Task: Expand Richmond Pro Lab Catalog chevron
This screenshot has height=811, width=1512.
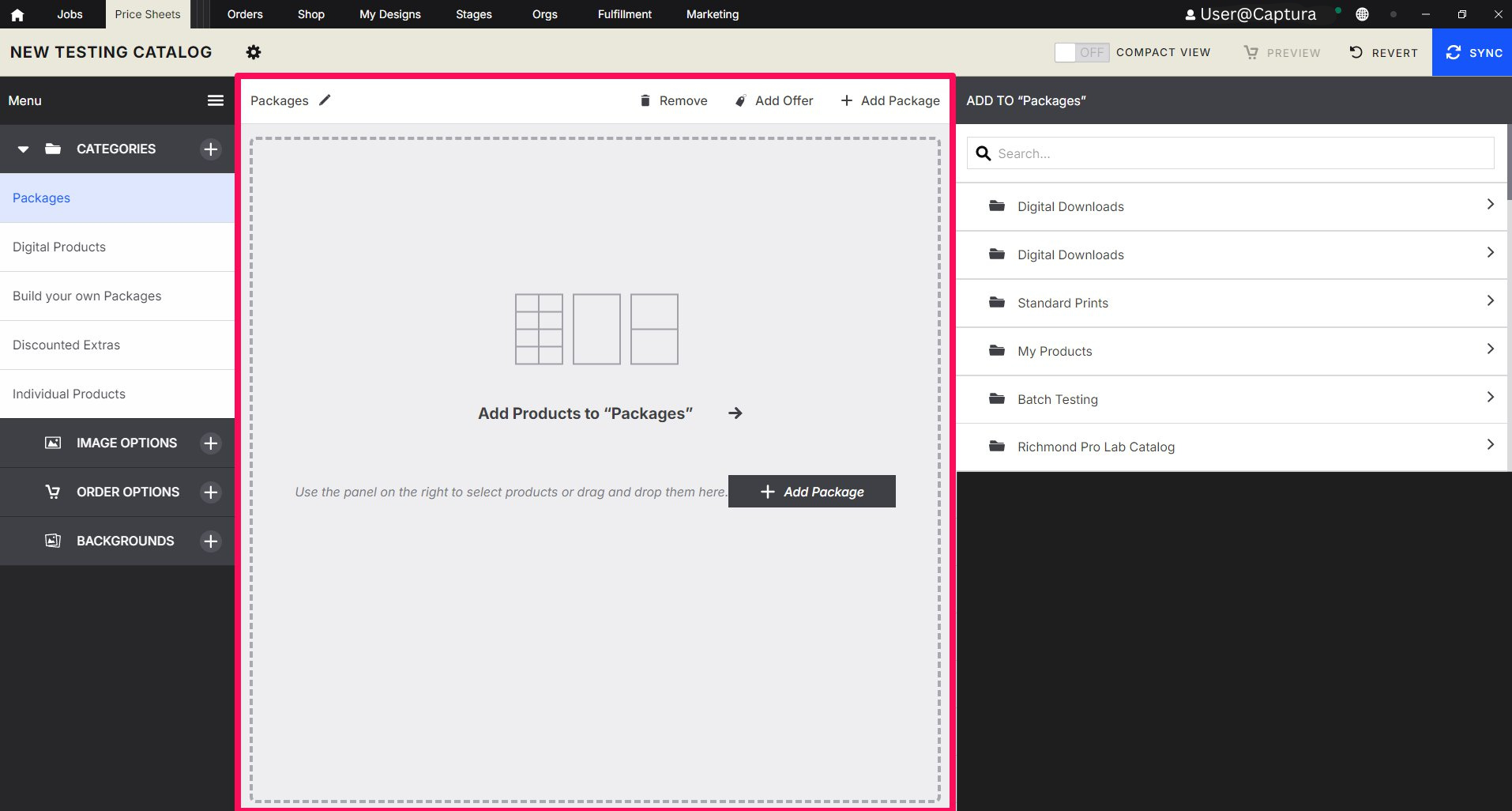Action: tap(1490, 445)
